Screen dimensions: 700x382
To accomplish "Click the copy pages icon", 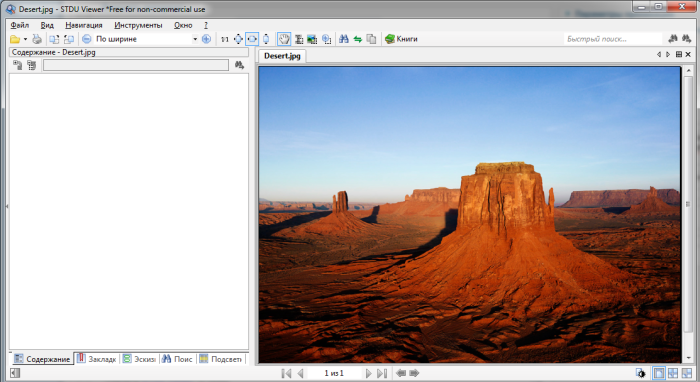I will 371,39.
